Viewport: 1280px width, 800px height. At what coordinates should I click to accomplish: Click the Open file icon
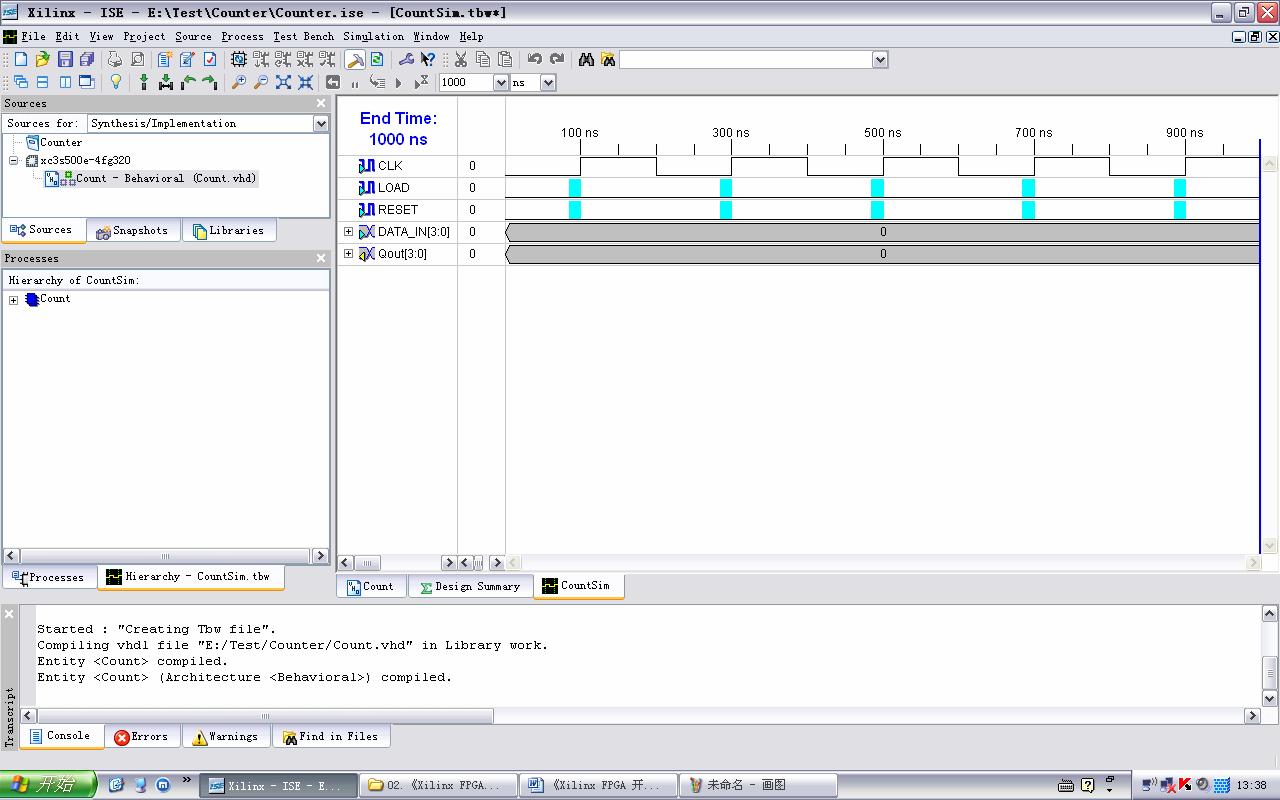click(42, 59)
